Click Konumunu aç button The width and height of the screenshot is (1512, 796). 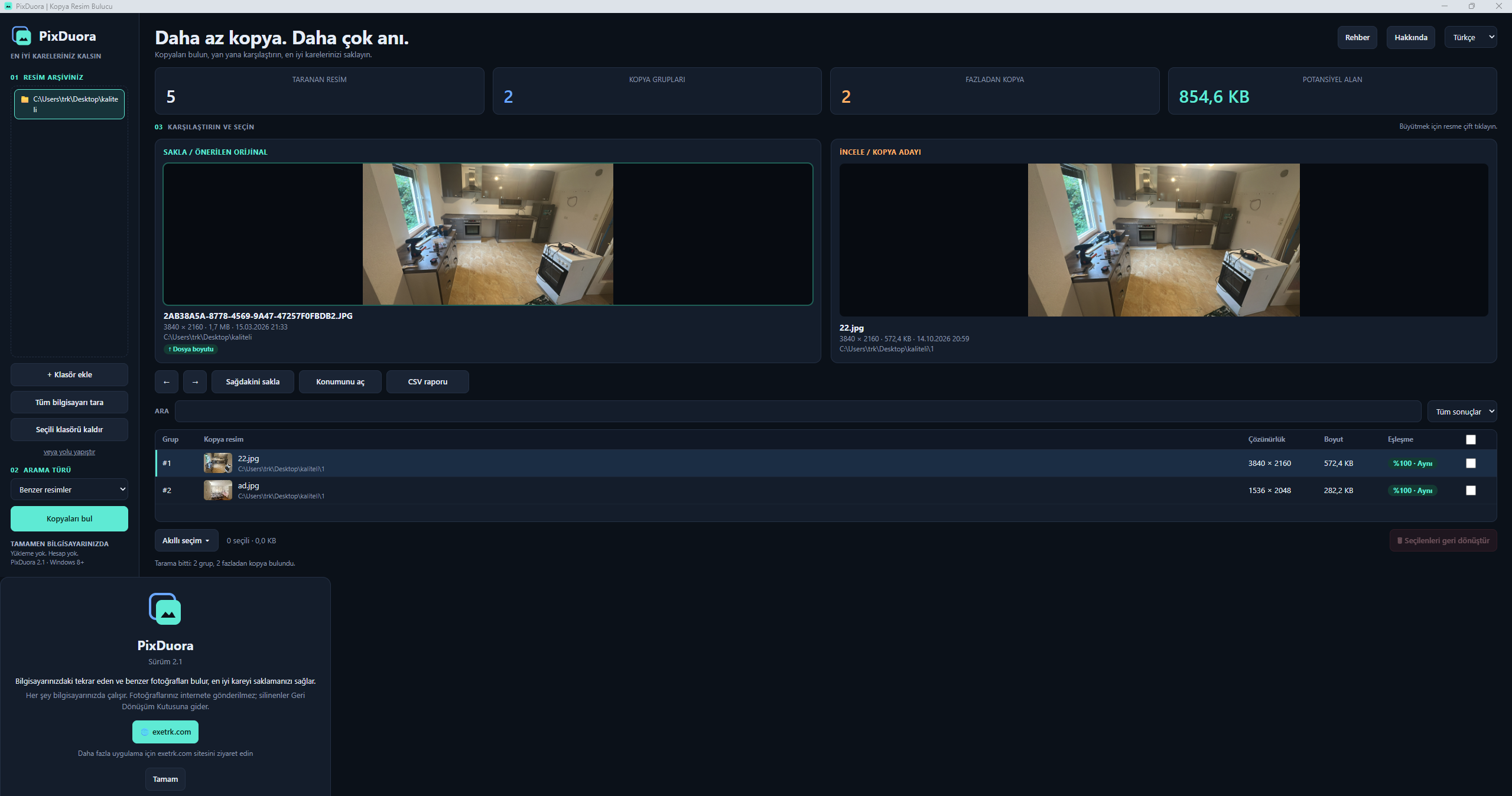(x=340, y=381)
